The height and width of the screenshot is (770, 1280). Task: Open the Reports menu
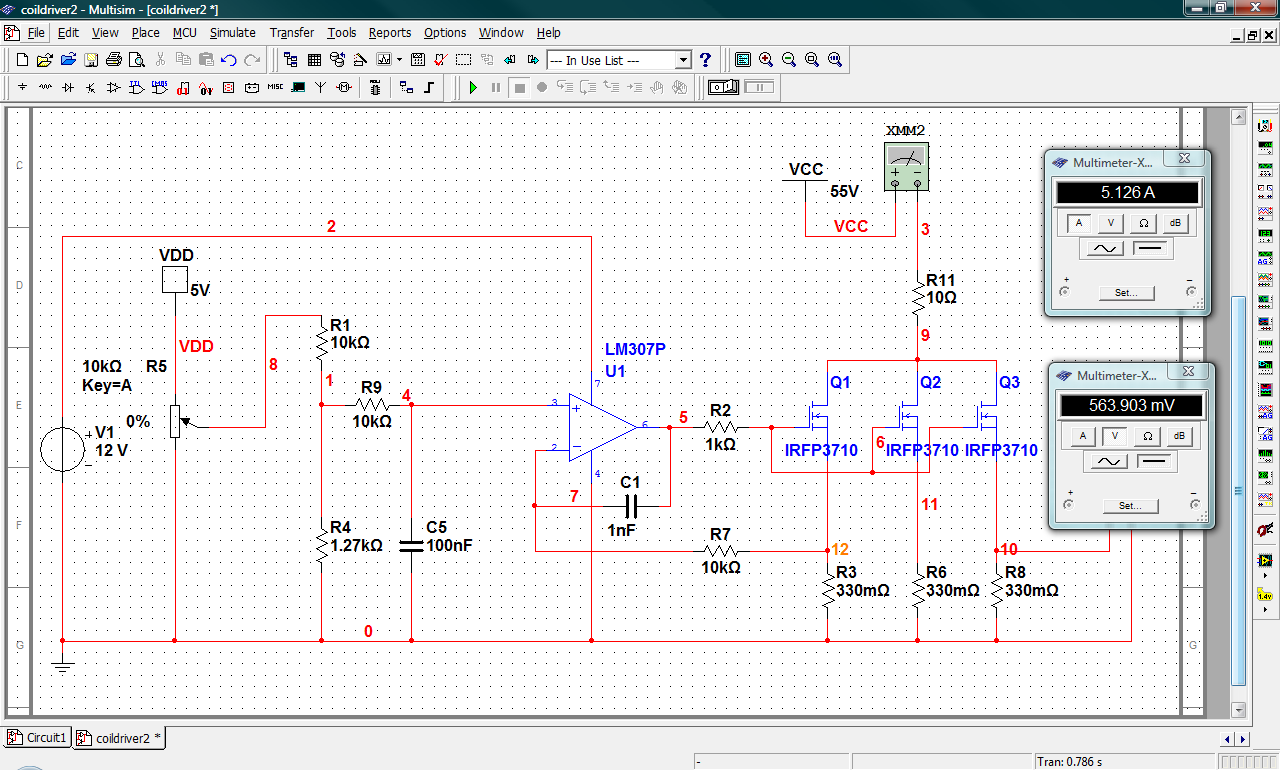click(x=390, y=33)
